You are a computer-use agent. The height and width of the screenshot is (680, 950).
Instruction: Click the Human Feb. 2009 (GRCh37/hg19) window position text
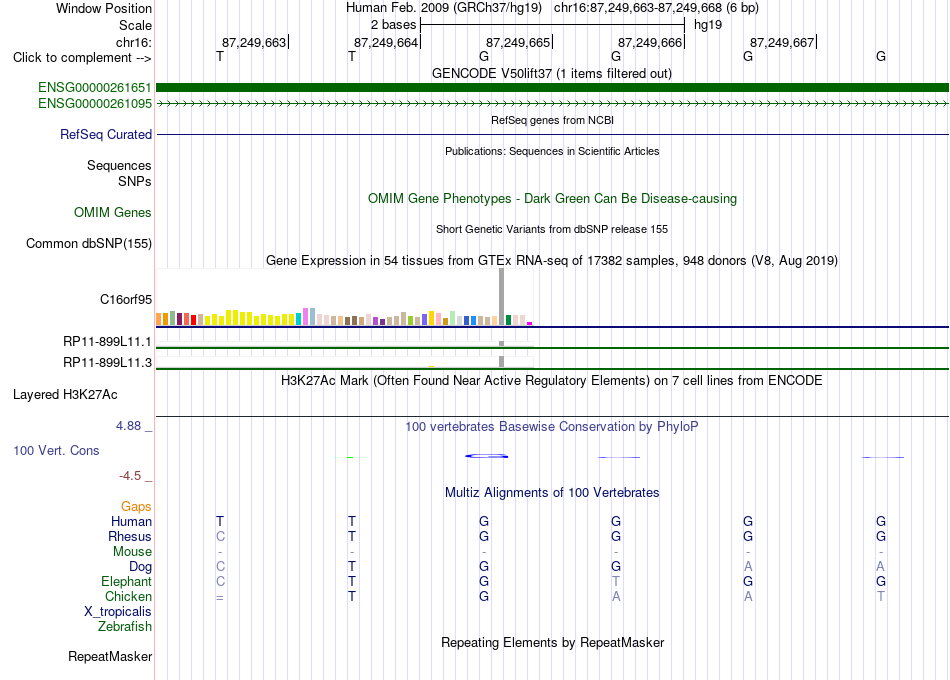pyautogui.click(x=443, y=8)
